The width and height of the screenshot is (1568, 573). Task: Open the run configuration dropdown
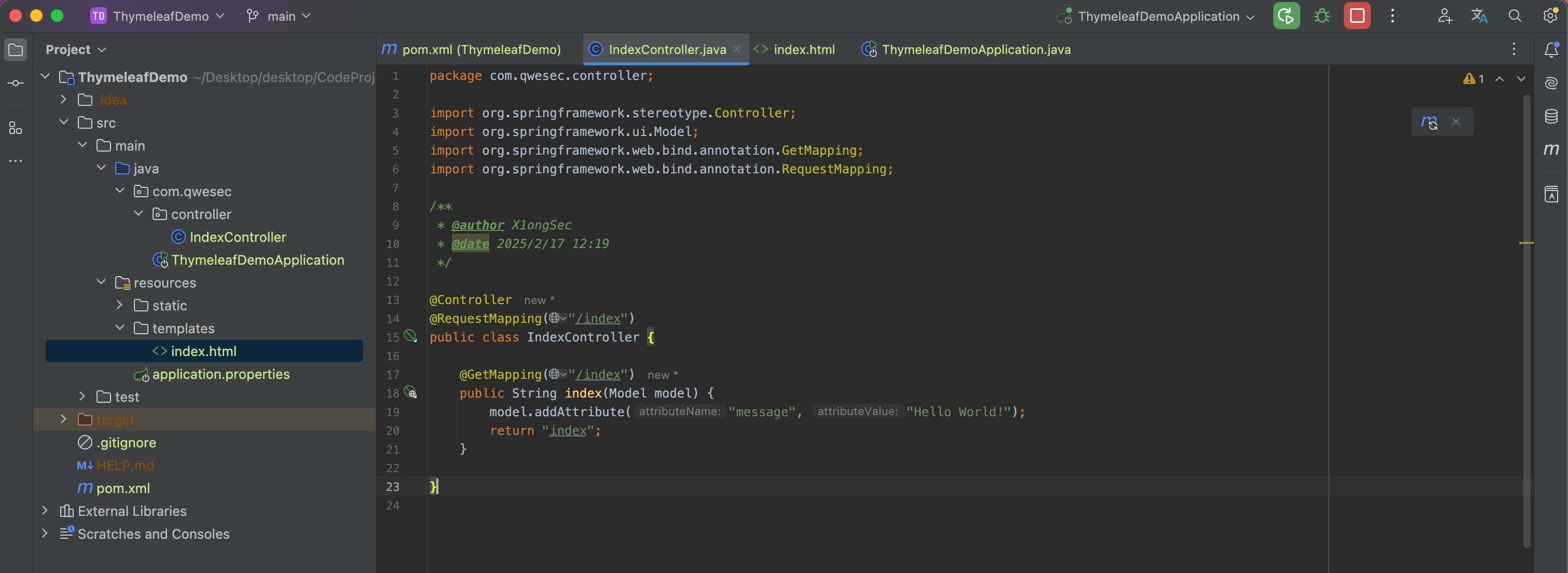click(x=1156, y=17)
